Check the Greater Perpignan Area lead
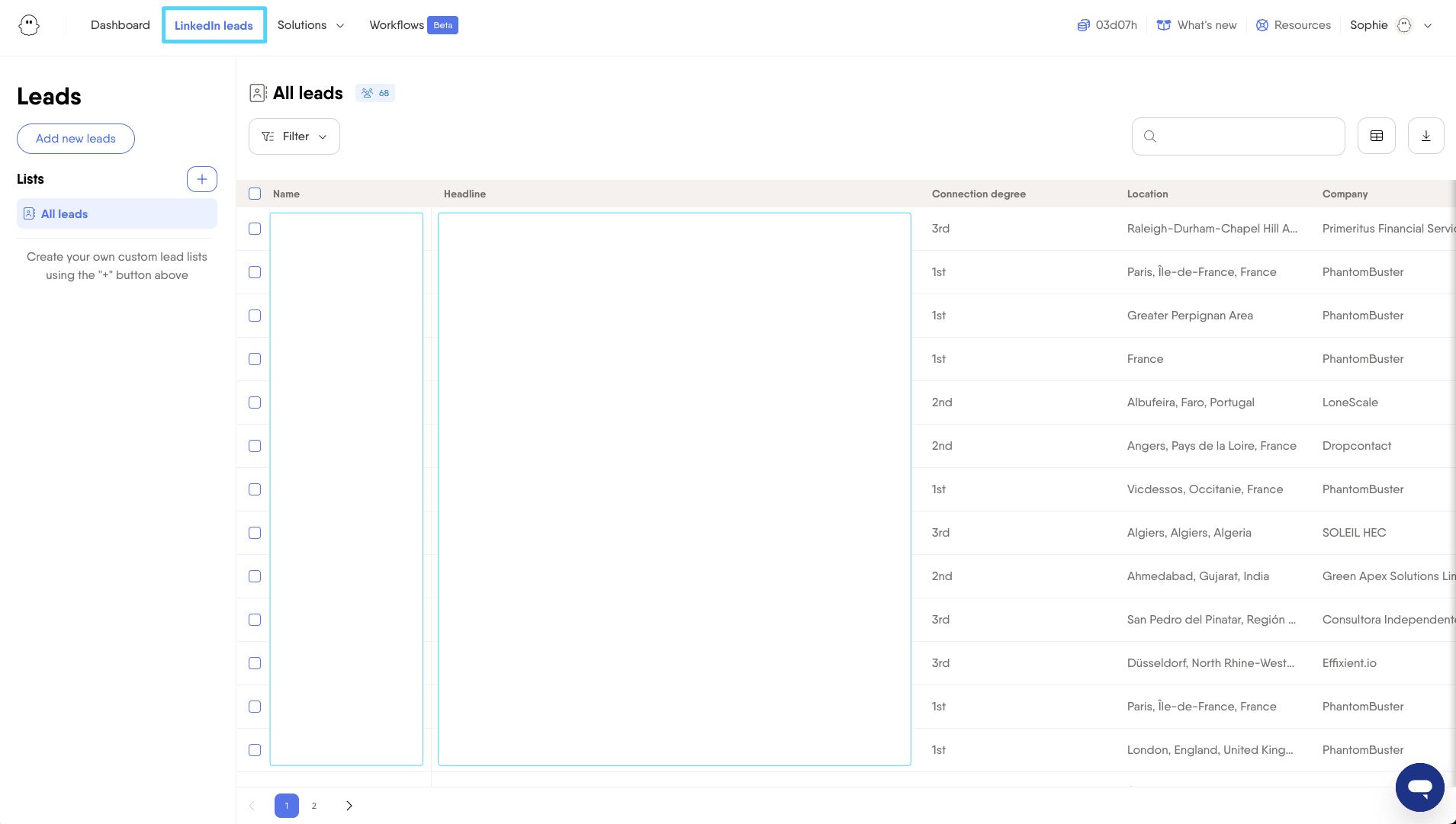 click(x=255, y=316)
